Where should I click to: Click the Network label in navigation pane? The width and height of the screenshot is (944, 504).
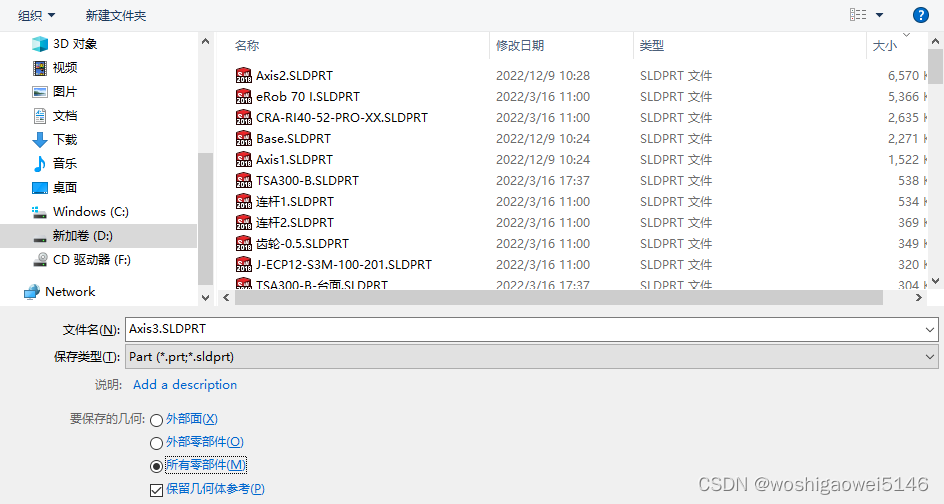pyautogui.click(x=70, y=292)
